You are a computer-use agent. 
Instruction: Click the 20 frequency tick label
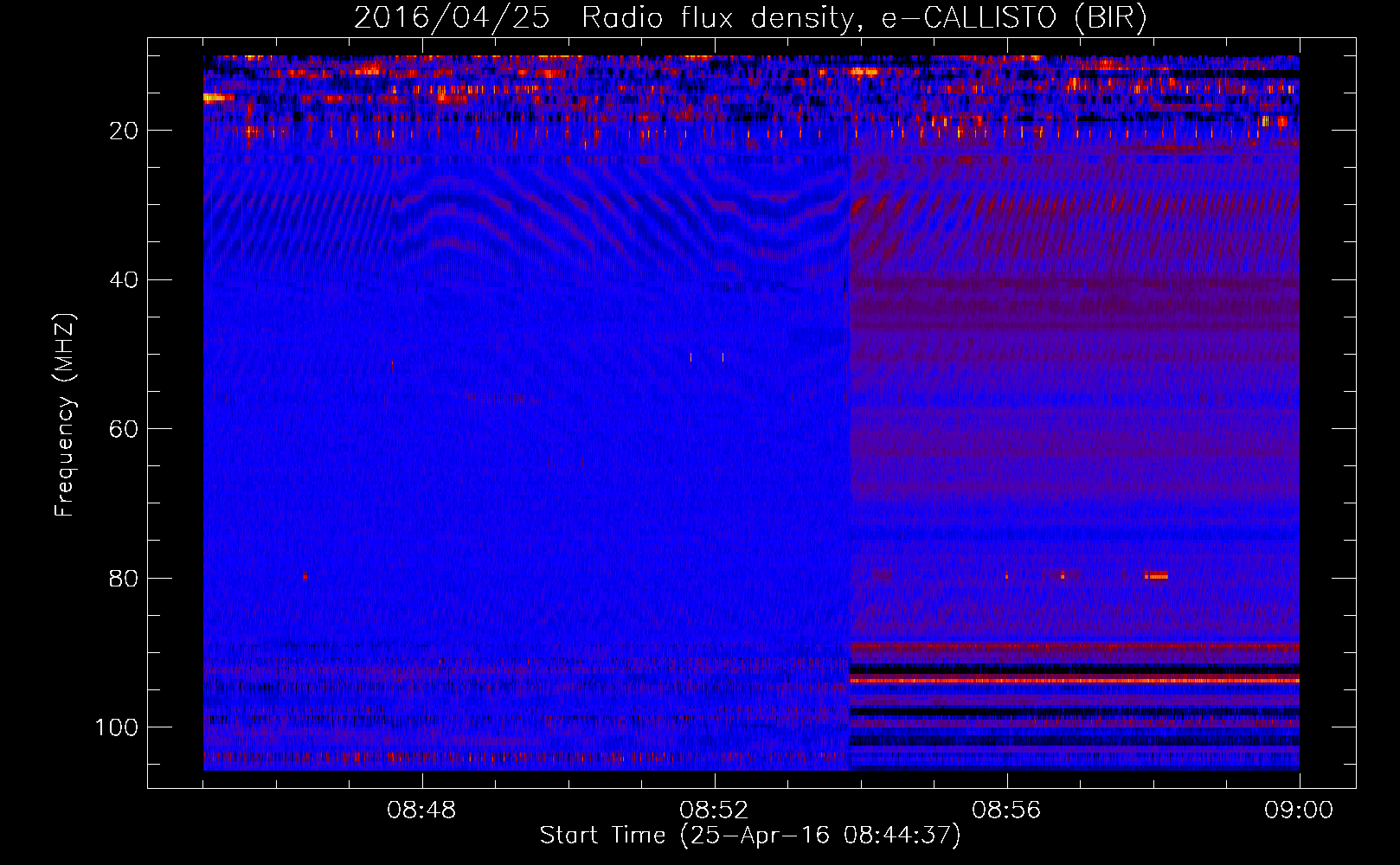pos(125,131)
